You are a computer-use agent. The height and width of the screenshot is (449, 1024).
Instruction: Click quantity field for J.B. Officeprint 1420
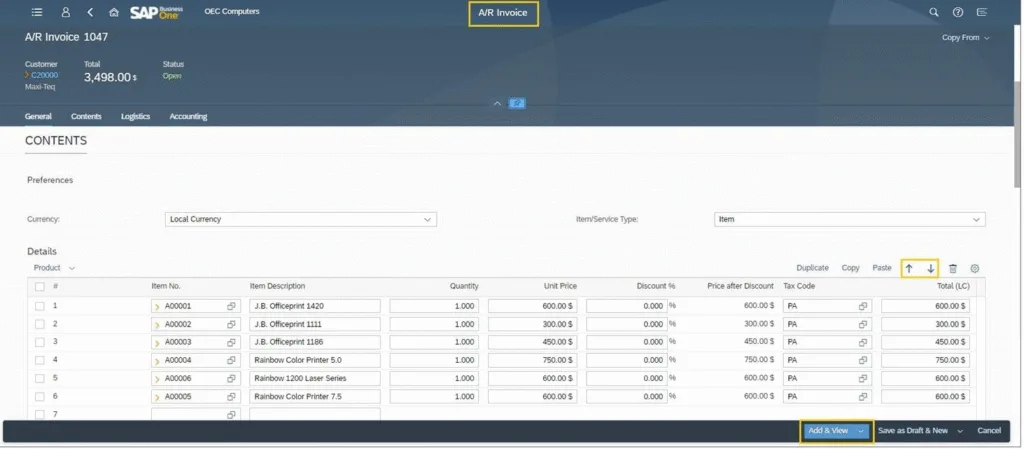[434, 306]
